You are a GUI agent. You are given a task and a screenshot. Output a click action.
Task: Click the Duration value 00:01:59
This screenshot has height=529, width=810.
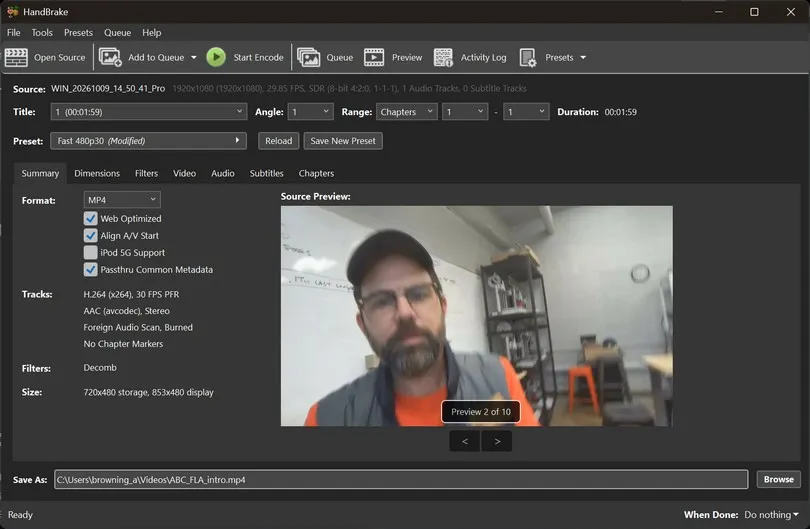point(620,112)
